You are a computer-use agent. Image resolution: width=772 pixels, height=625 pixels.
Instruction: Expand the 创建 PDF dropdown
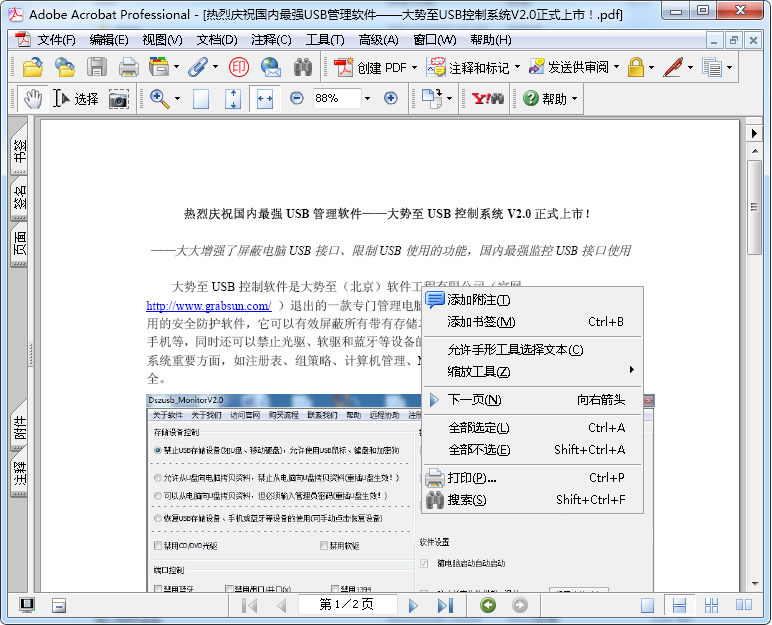point(414,68)
